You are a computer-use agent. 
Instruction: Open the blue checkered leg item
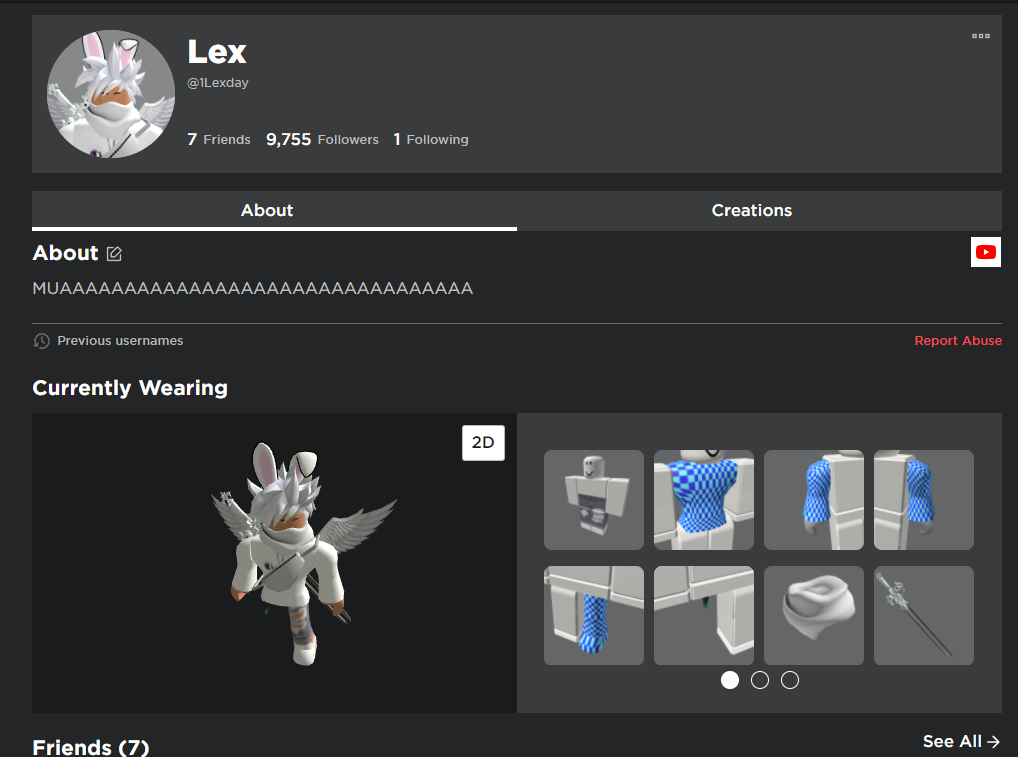(594, 615)
